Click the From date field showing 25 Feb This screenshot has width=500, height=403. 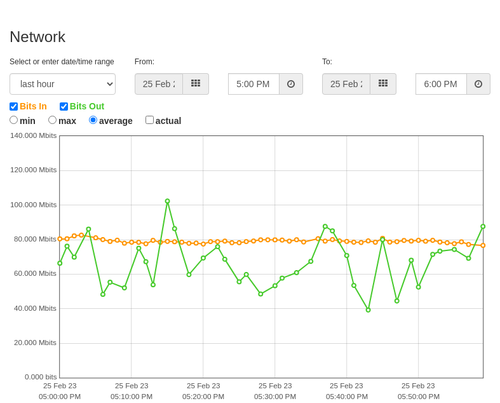click(x=159, y=84)
